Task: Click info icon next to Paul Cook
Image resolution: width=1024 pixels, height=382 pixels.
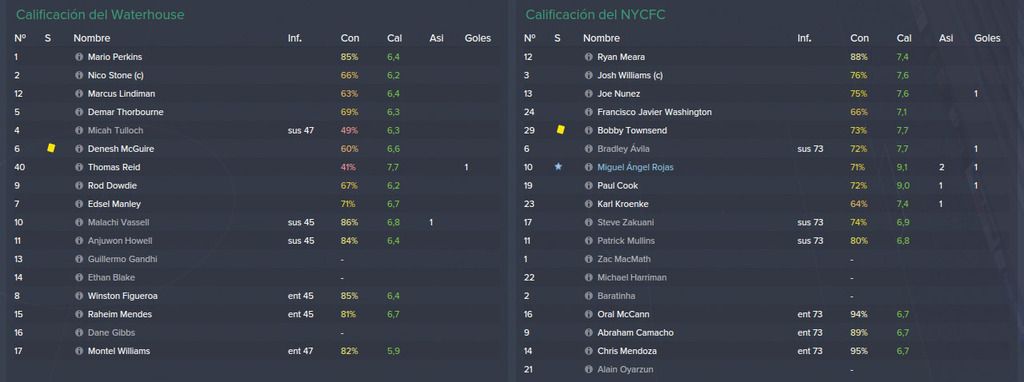Action: (x=588, y=186)
